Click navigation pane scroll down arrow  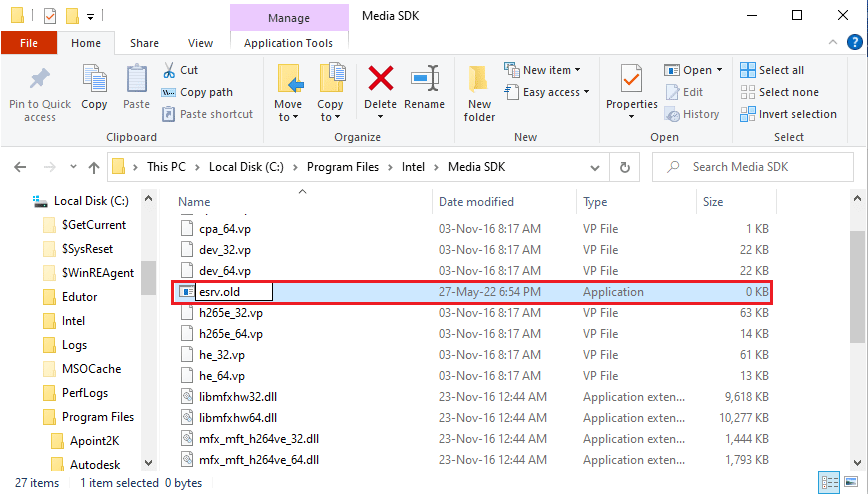tap(148, 462)
